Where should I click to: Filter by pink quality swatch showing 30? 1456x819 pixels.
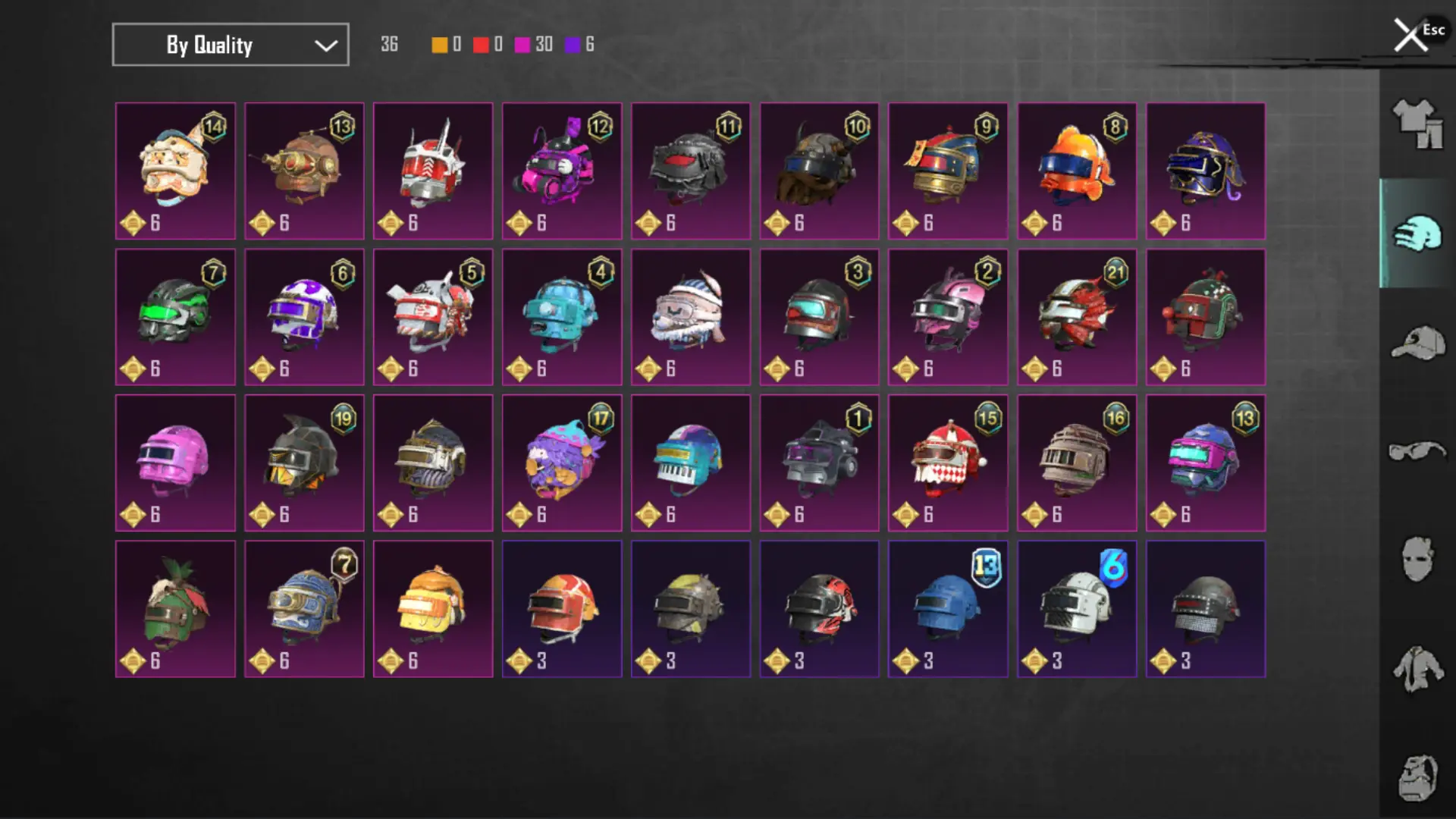click(x=522, y=45)
